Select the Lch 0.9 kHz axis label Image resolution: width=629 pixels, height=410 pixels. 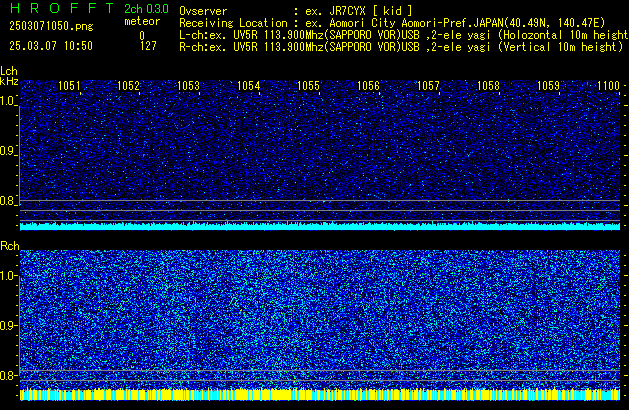coord(8,151)
